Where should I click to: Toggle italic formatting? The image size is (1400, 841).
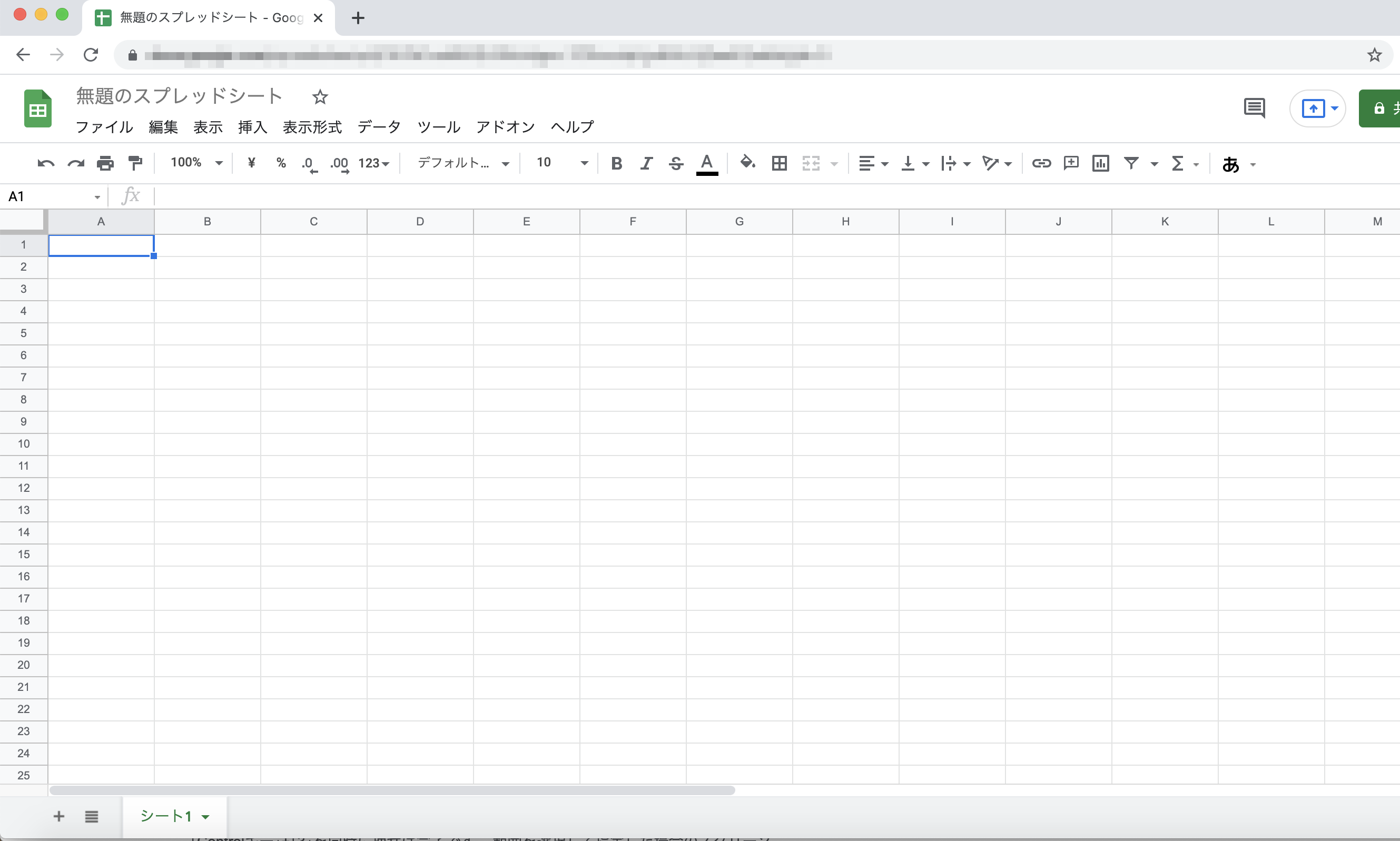tap(646, 163)
